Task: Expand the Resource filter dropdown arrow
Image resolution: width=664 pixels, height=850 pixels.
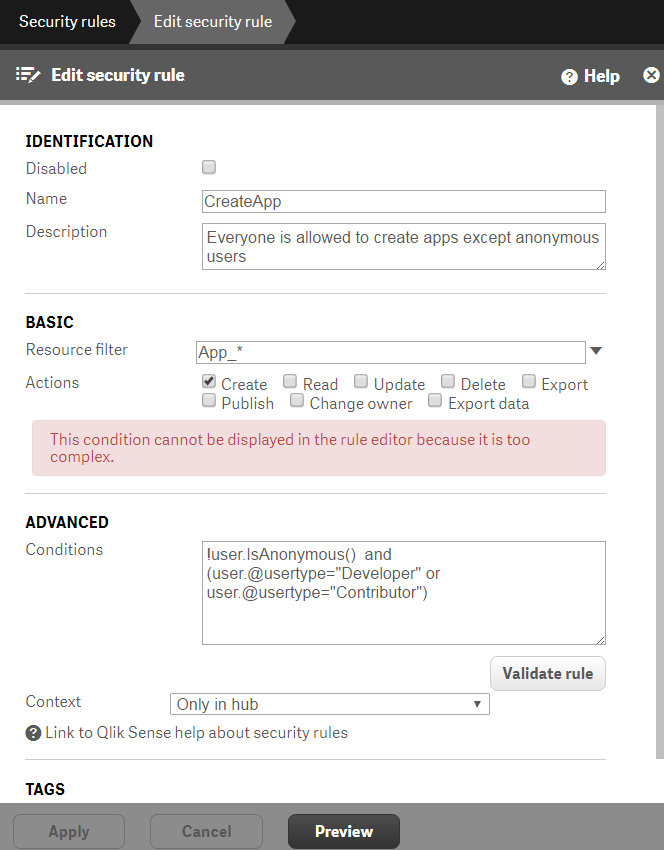Action: (596, 351)
